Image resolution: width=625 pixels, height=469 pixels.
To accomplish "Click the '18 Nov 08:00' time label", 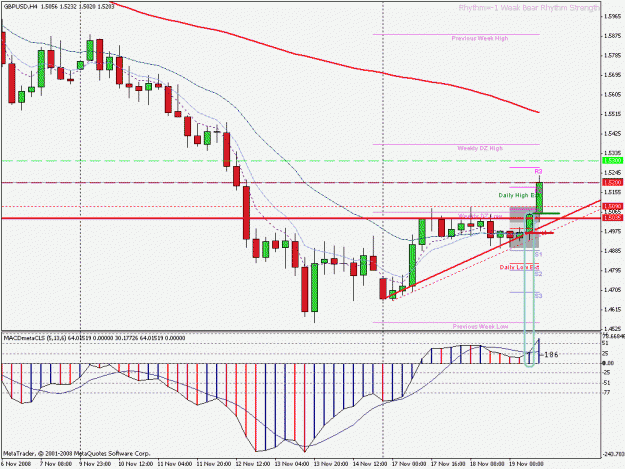I will 487,464.
